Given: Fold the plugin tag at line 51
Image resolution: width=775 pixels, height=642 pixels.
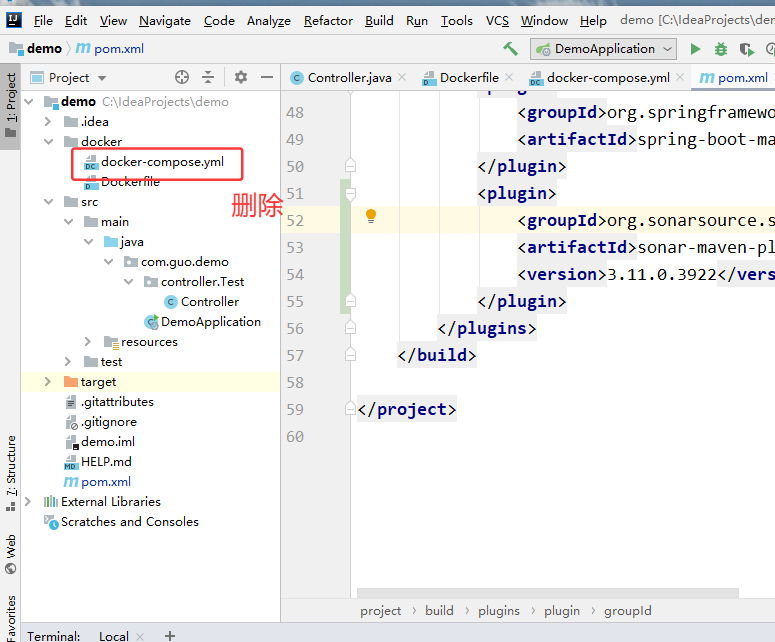Looking at the screenshot, I should 350,194.
